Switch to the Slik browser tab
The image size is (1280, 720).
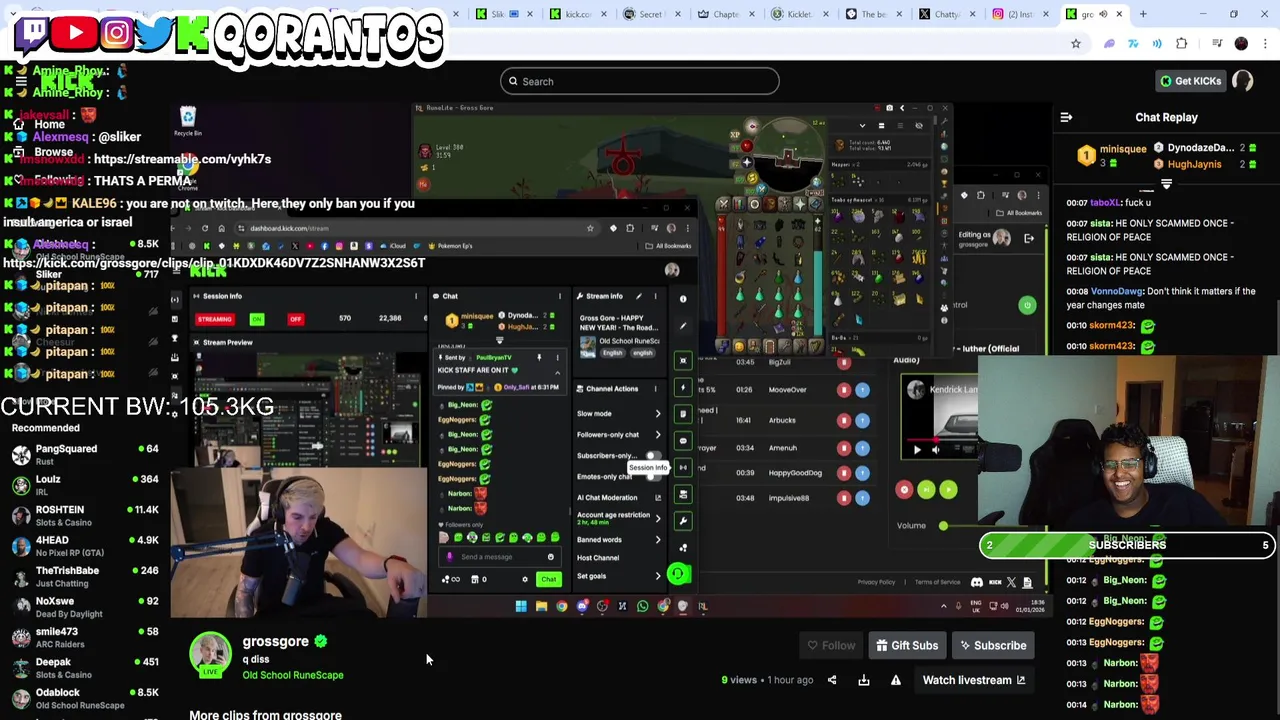(505, 14)
